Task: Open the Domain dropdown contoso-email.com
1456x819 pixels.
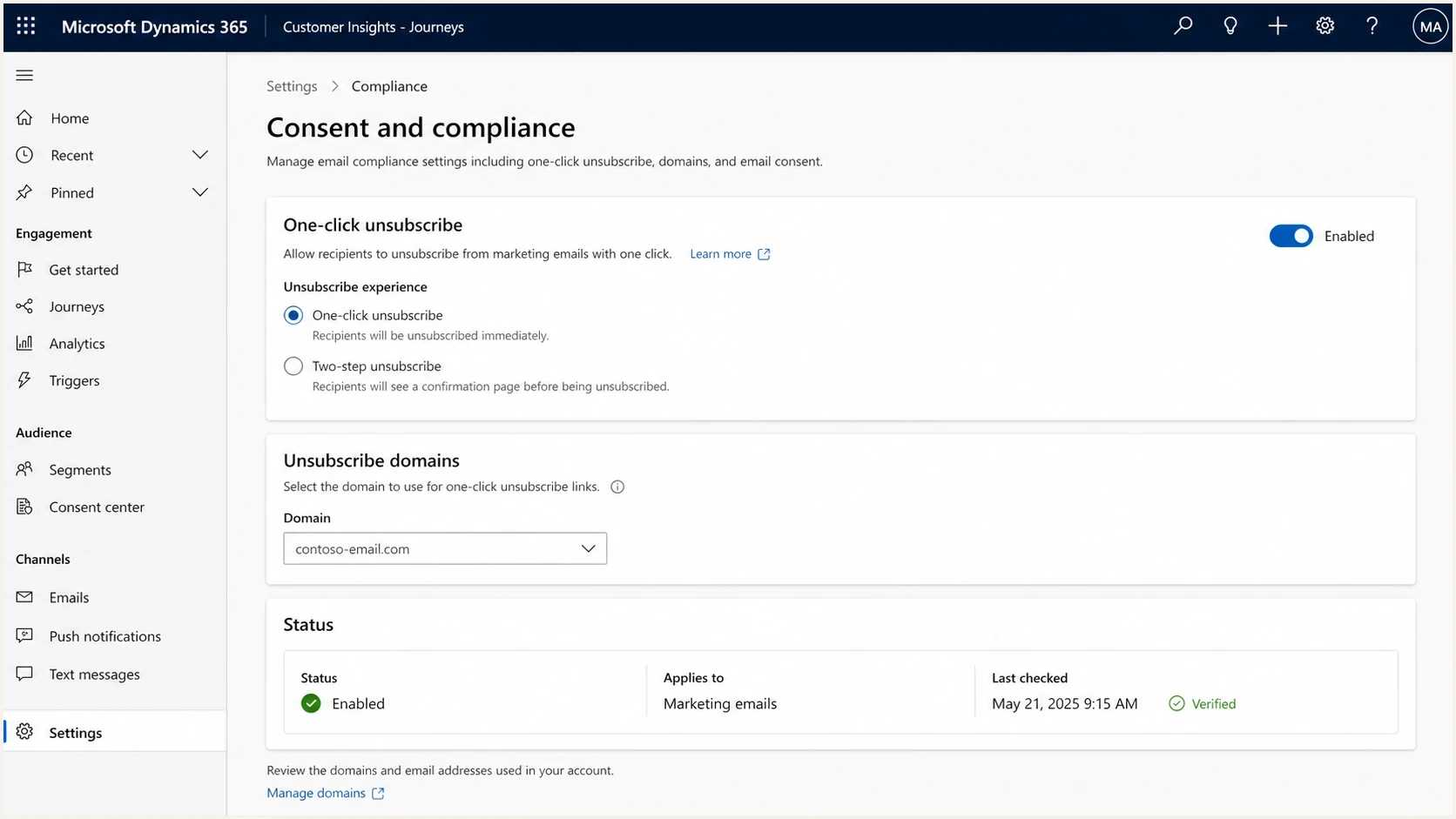Action: [445, 548]
